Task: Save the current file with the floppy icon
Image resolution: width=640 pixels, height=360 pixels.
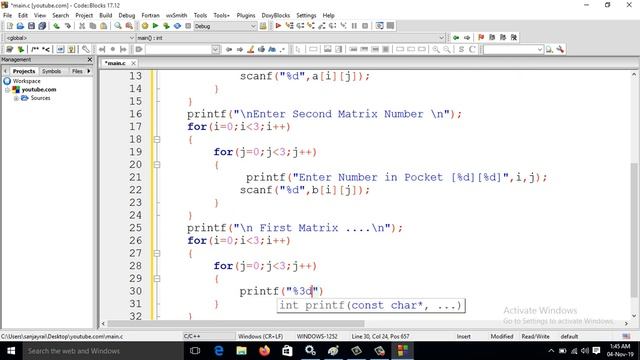Action: pyautogui.click(x=31, y=26)
